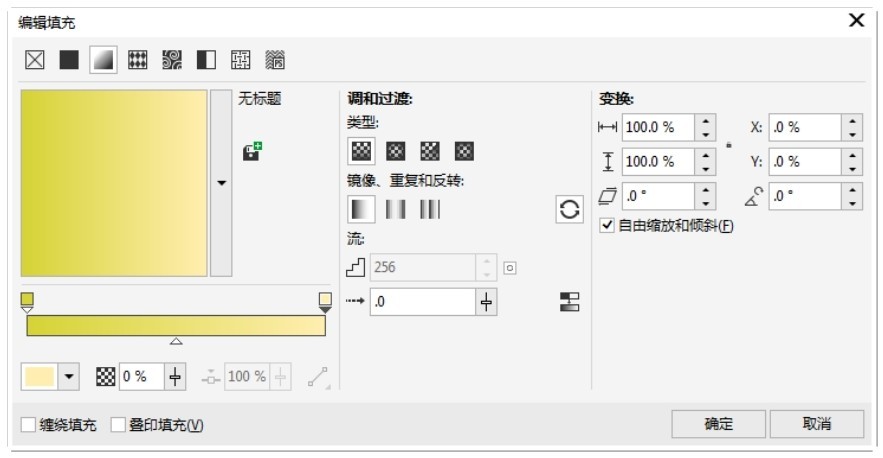Increase rotation angle stepper
The image size is (883, 458).
point(853,189)
